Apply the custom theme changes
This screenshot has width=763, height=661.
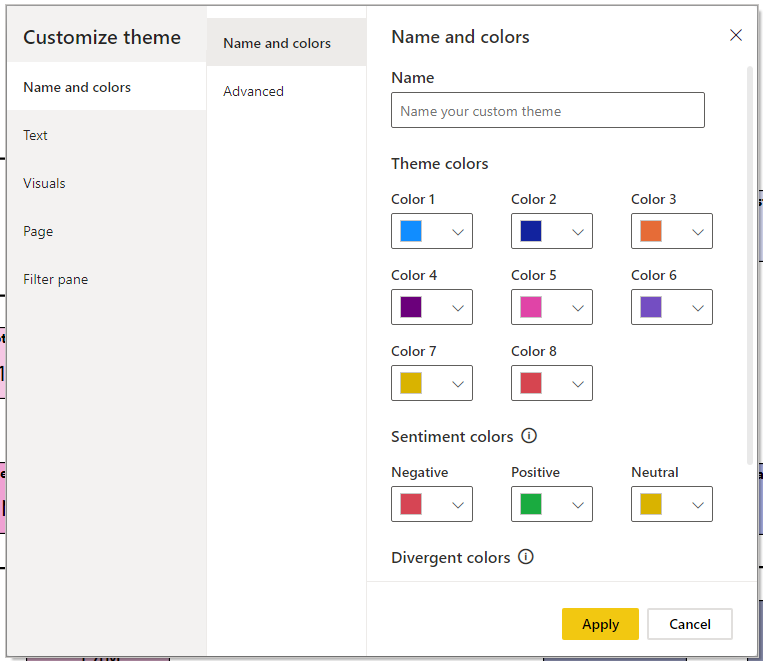[x=600, y=624]
